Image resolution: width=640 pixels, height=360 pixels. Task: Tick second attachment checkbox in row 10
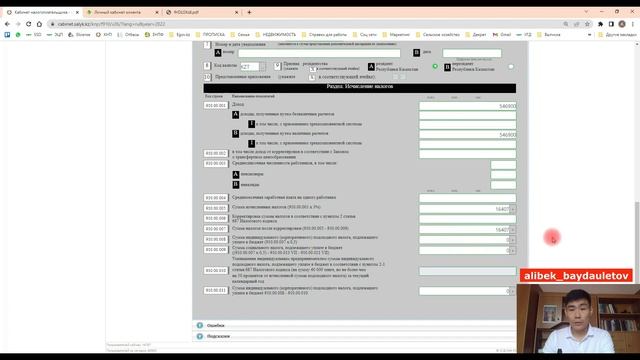pos(403,77)
